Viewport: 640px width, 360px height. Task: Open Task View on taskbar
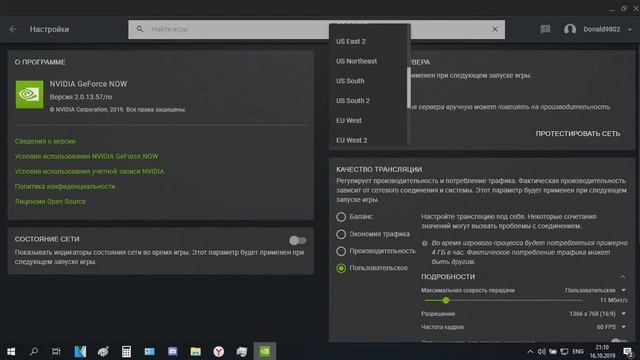[56, 351]
